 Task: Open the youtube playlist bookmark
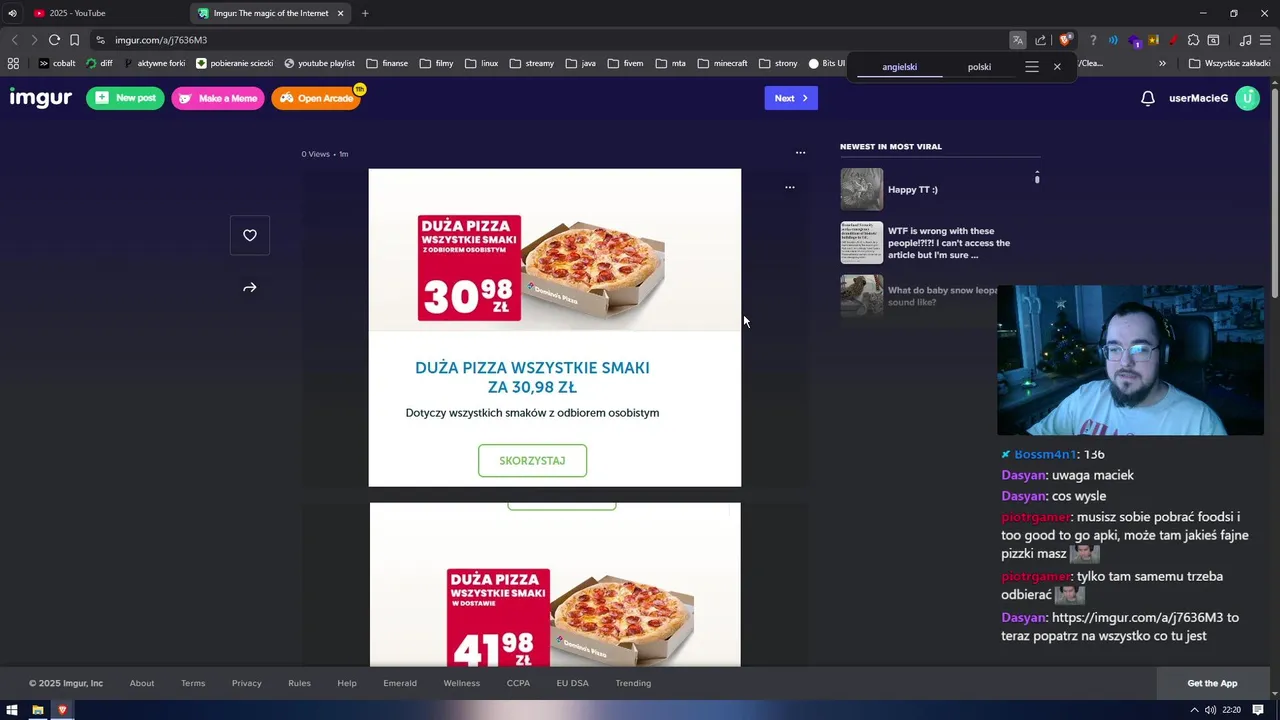(x=319, y=63)
